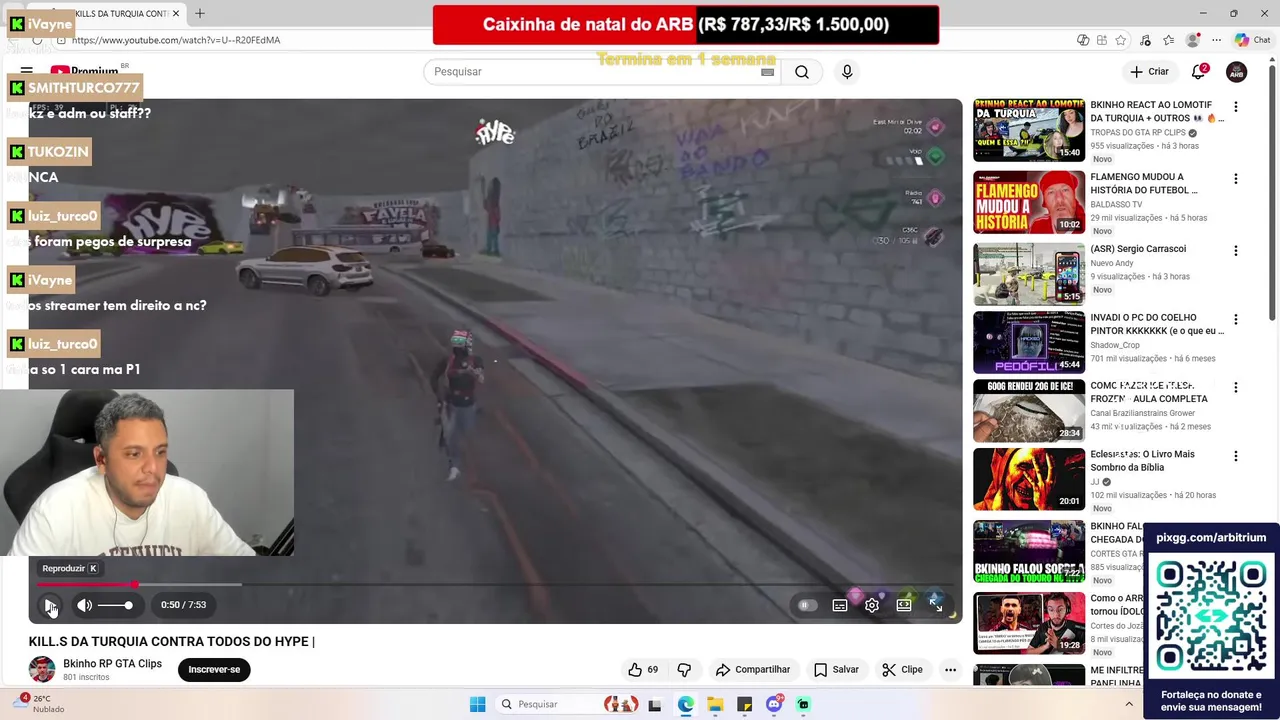Screen dimensions: 1280x720
Task: Click the YouTube Premium logo
Action: click(86, 72)
